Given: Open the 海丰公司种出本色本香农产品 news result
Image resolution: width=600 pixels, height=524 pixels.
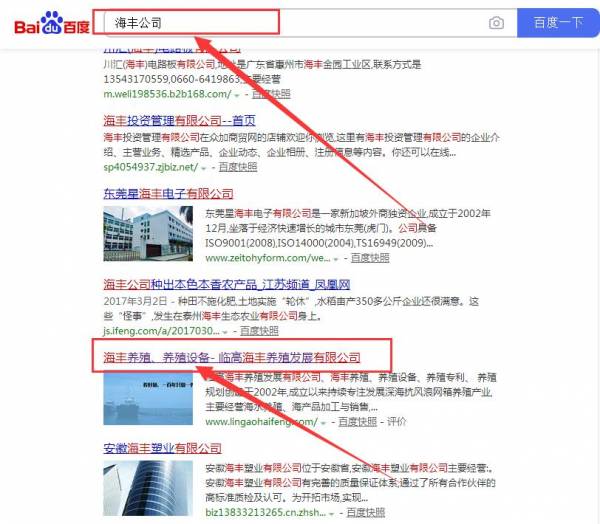Looking at the screenshot, I should coord(227,284).
